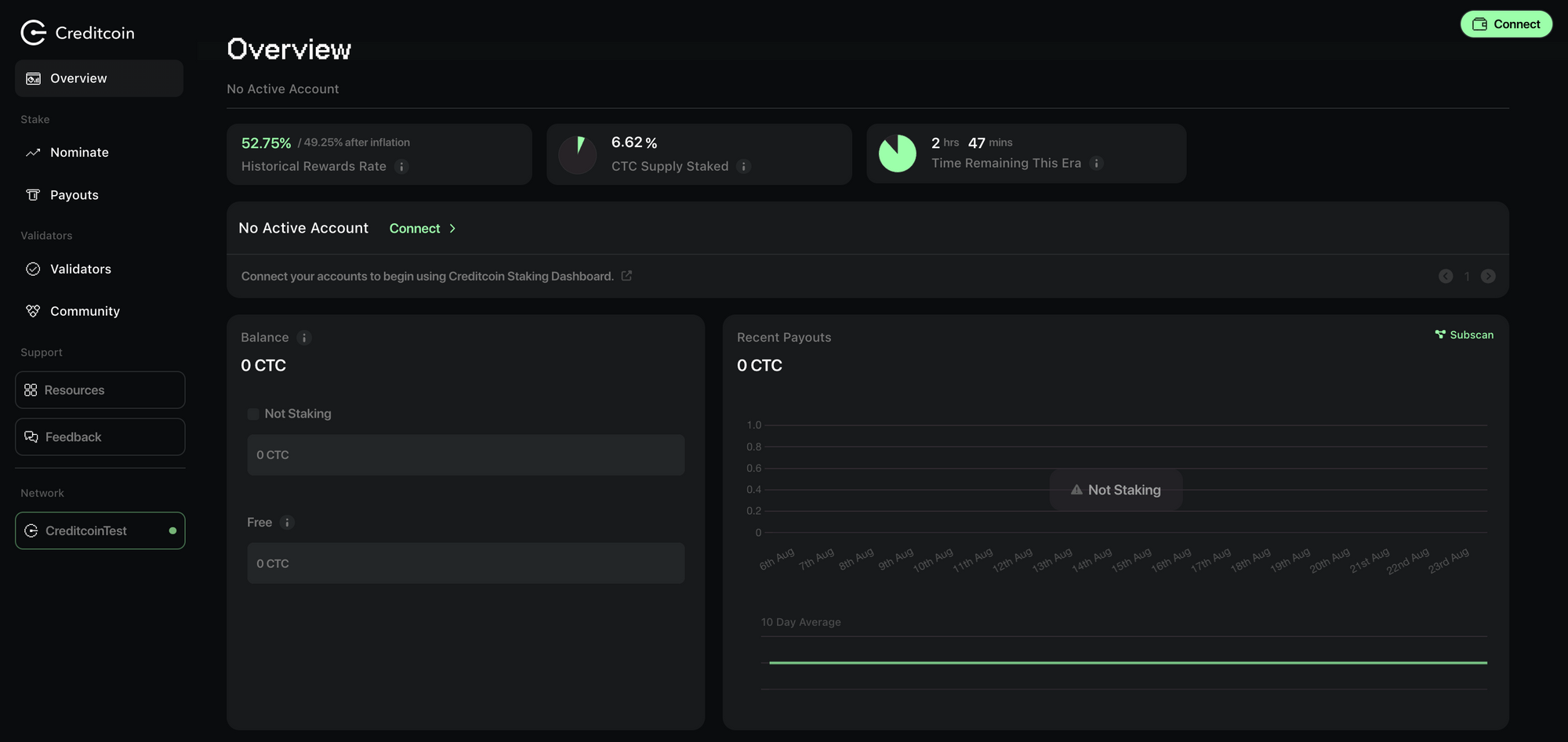Image resolution: width=1568 pixels, height=742 pixels.
Task: Click the Not Staking warning badge on chart
Action: 1116,490
